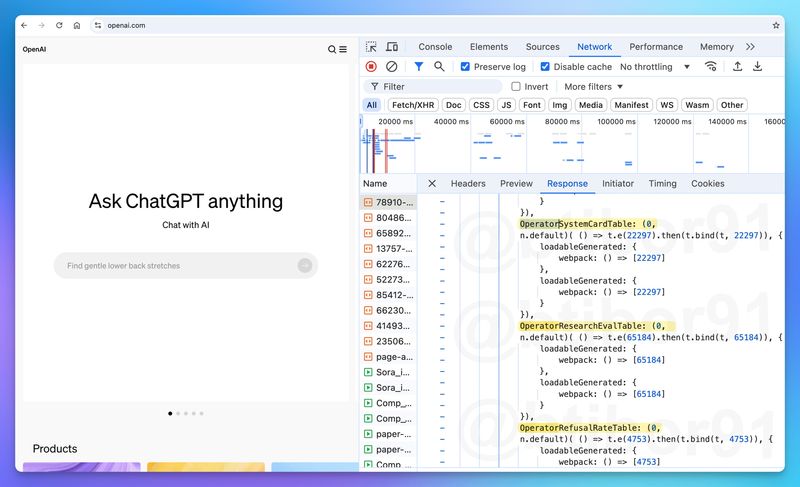Image resolution: width=800 pixels, height=487 pixels.
Task: Clear the network log
Action: 391,66
